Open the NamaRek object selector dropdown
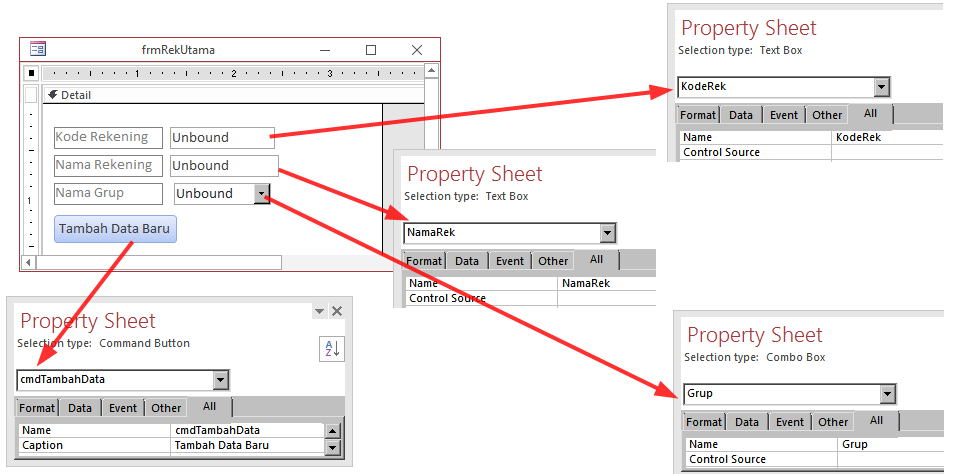963x474 pixels. 608,233
